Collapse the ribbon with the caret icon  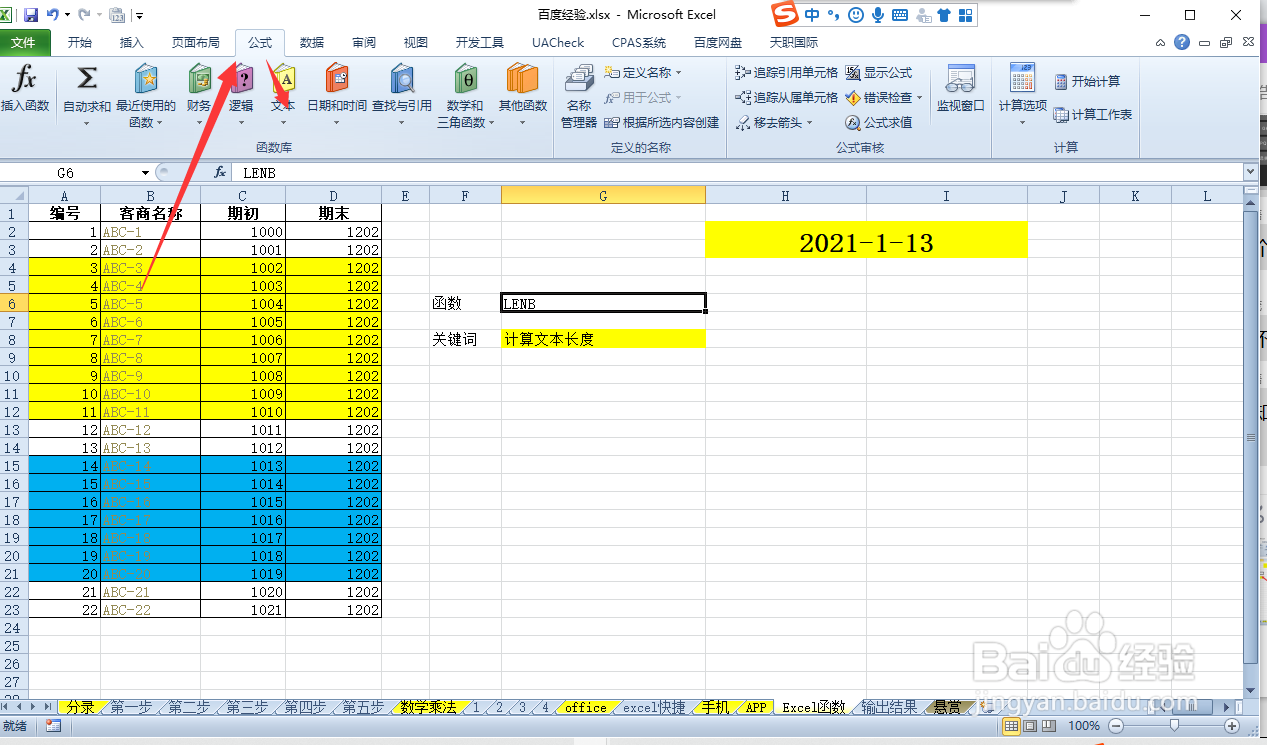[1160, 43]
